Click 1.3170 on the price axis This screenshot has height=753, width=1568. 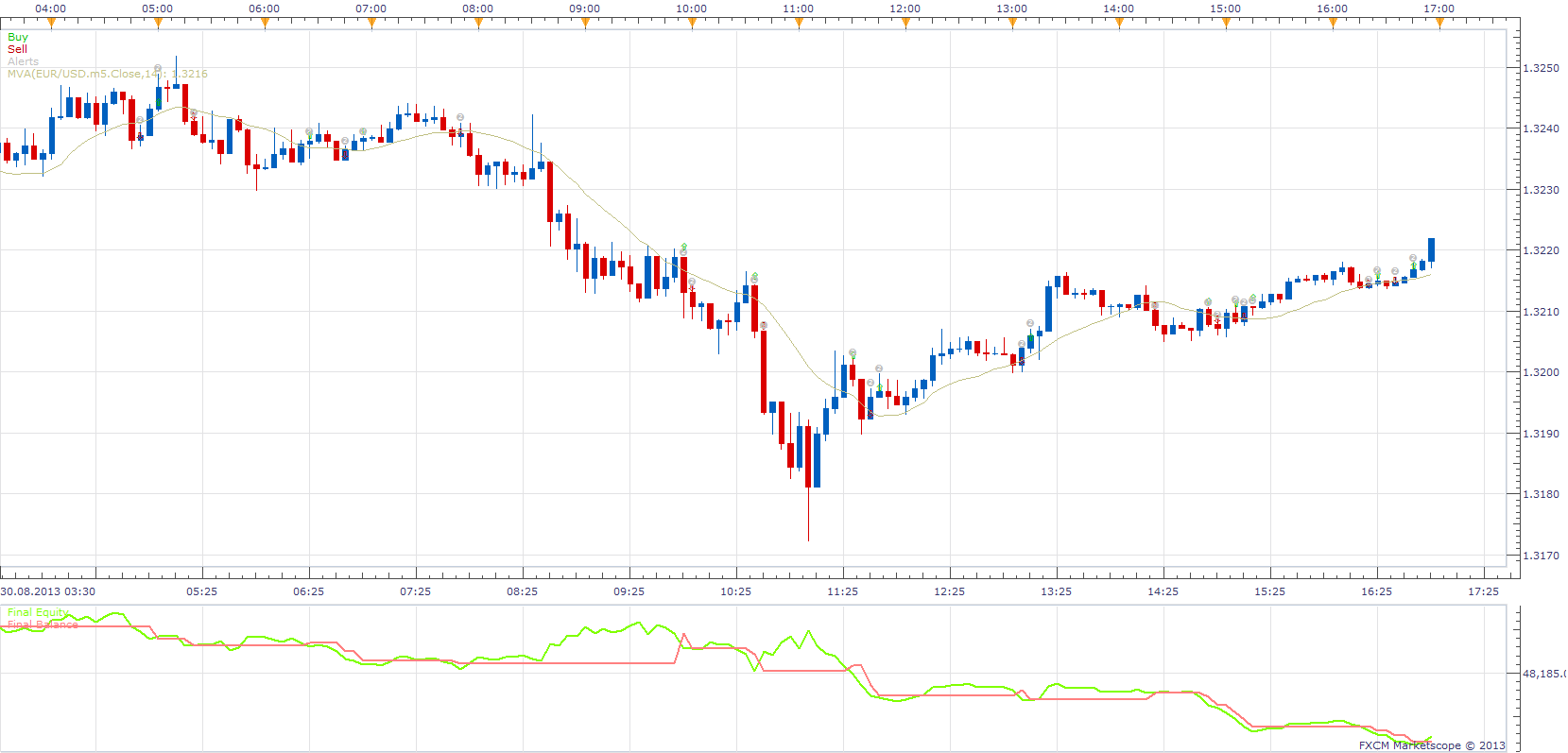click(x=1542, y=556)
